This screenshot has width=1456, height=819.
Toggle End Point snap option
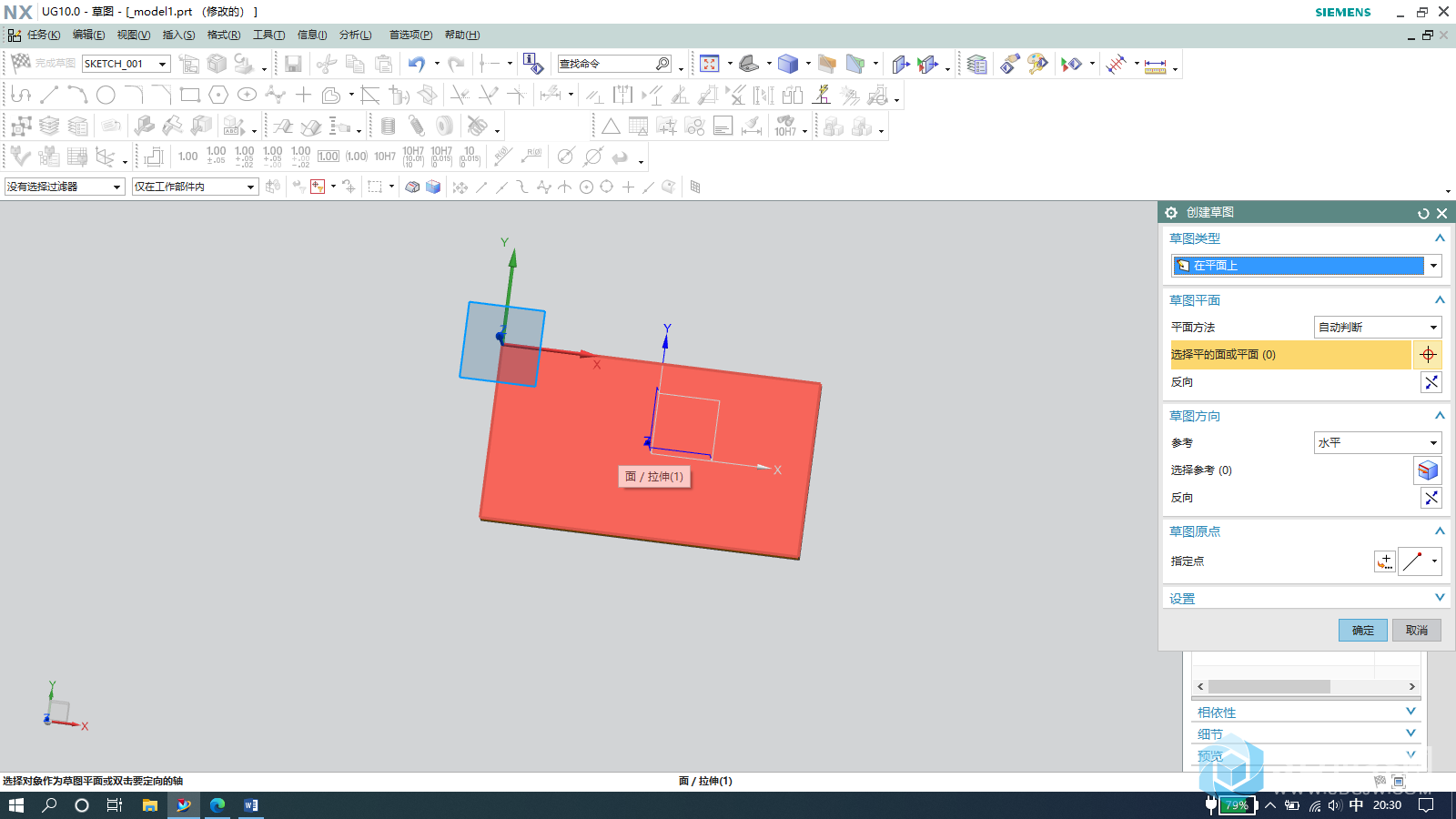tap(481, 187)
